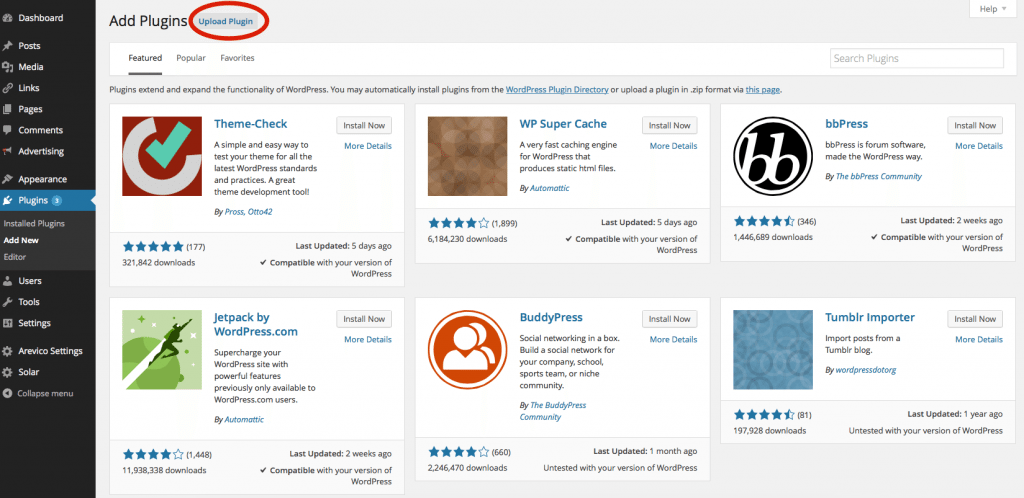
Task: Open The bbPress Community author link
Action: click(879, 176)
